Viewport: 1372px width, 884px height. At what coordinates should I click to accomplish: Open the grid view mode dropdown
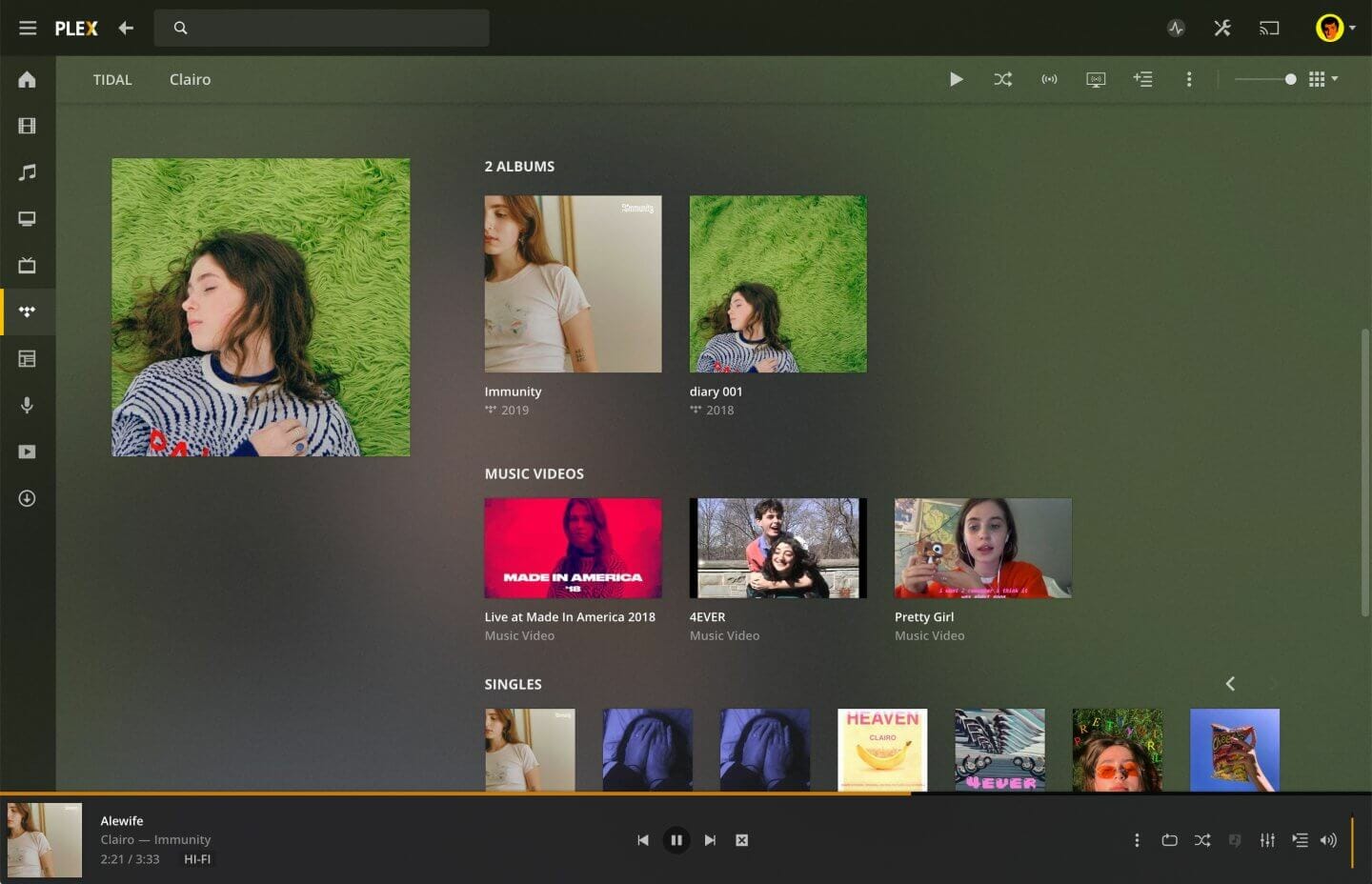(1323, 79)
